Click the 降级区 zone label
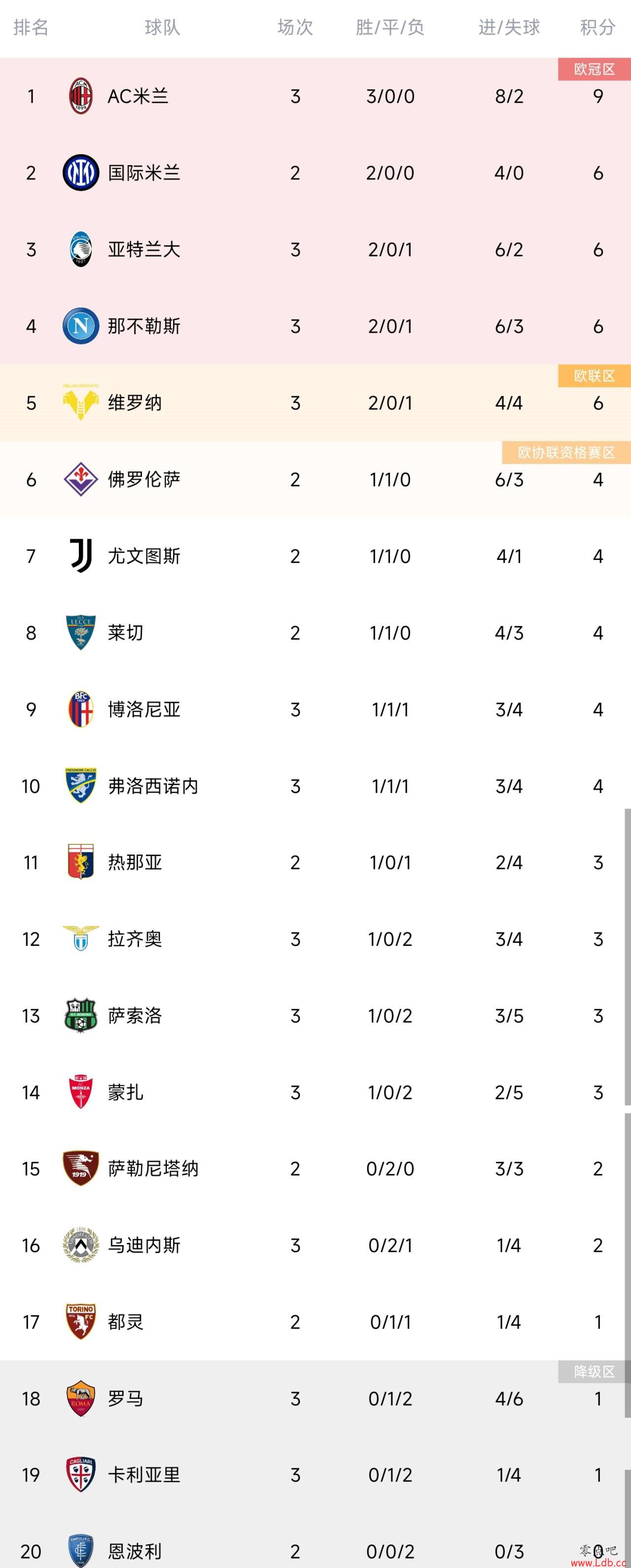Image resolution: width=631 pixels, height=1568 pixels. point(595,1371)
